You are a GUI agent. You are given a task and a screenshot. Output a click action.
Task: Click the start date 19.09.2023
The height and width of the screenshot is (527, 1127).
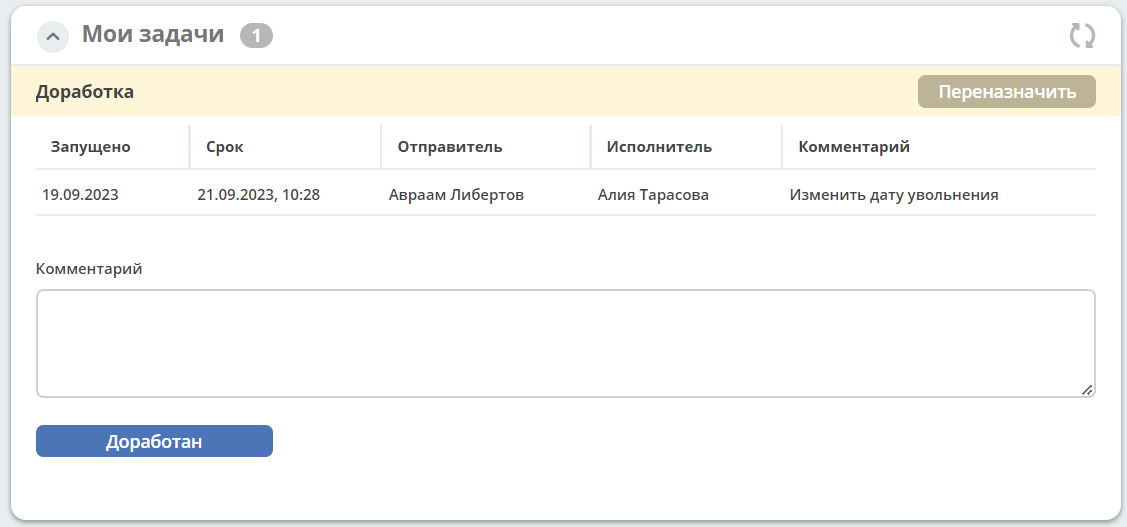(80, 195)
